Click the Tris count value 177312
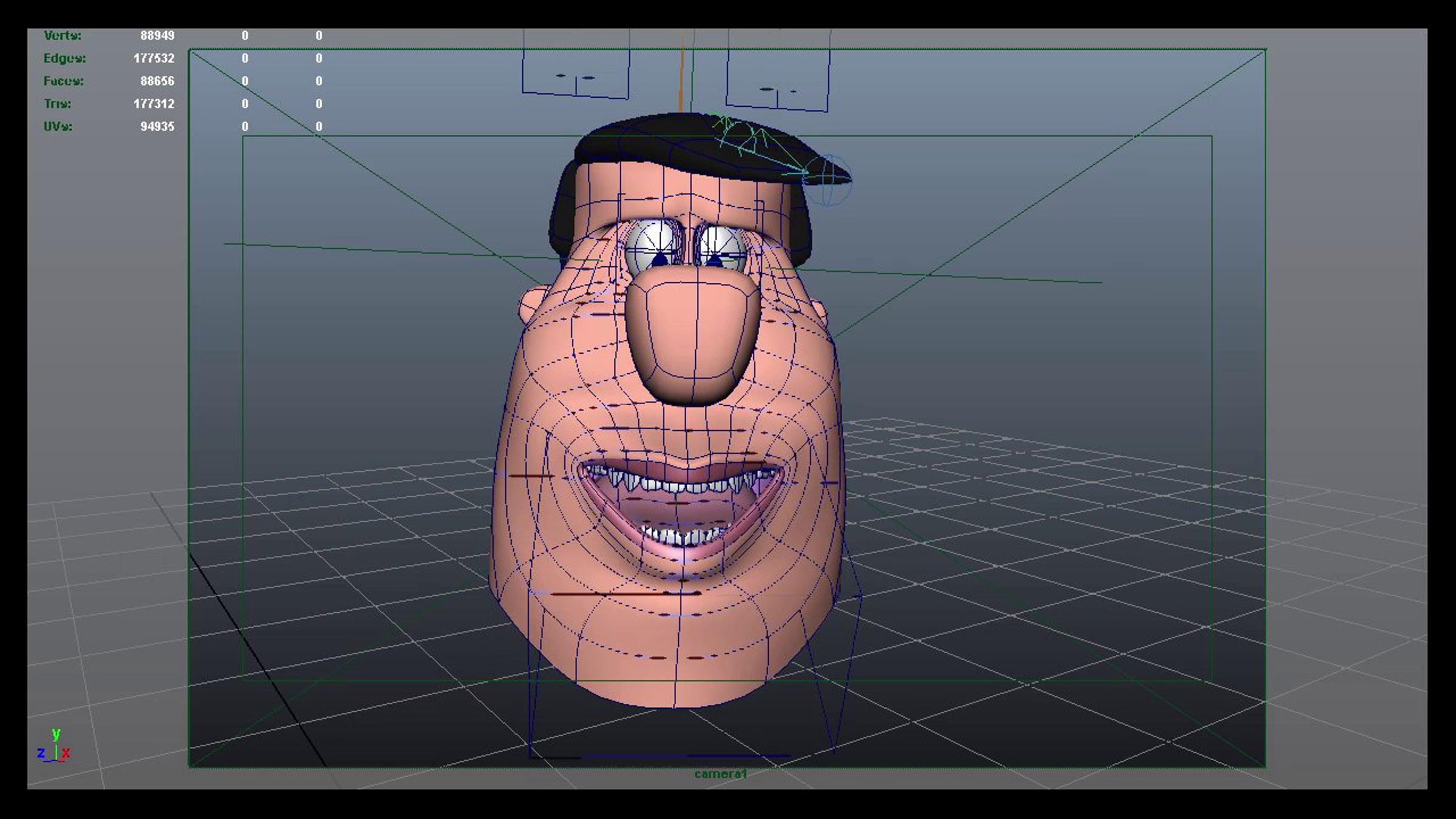Screen dimensions: 1456x819 [154, 104]
